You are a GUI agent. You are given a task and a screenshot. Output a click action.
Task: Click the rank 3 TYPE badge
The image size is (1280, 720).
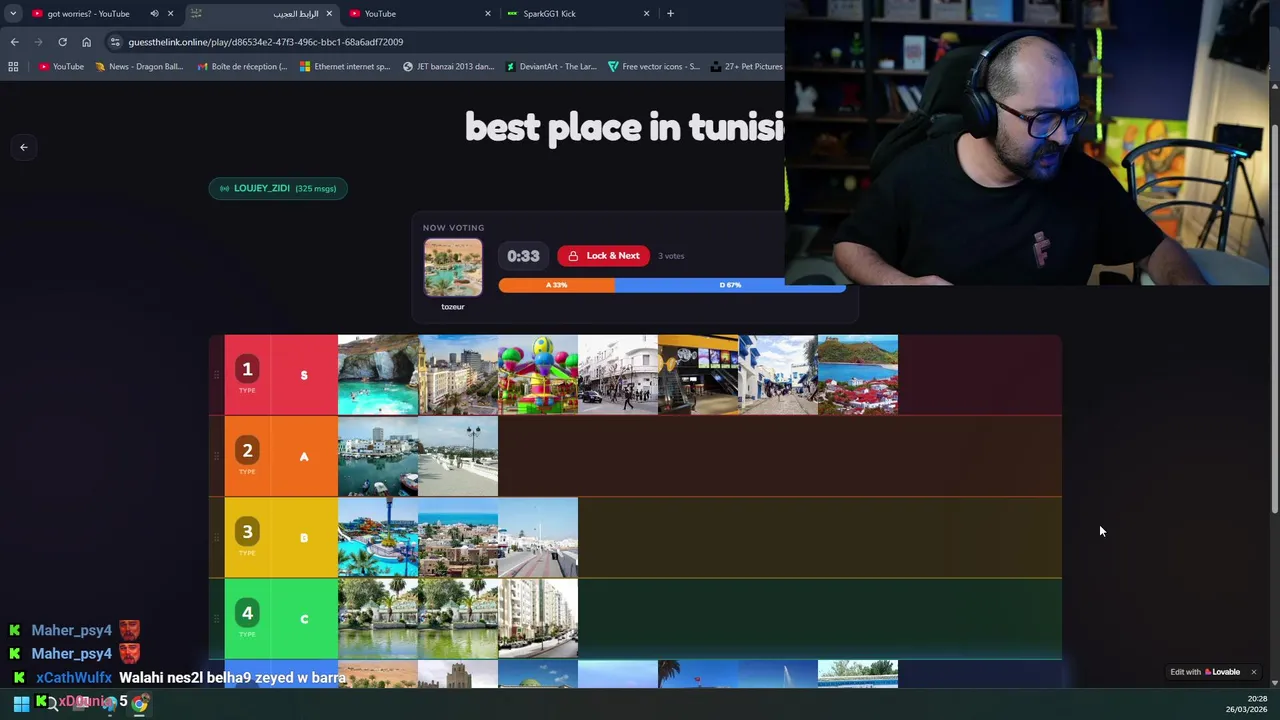[247, 537]
